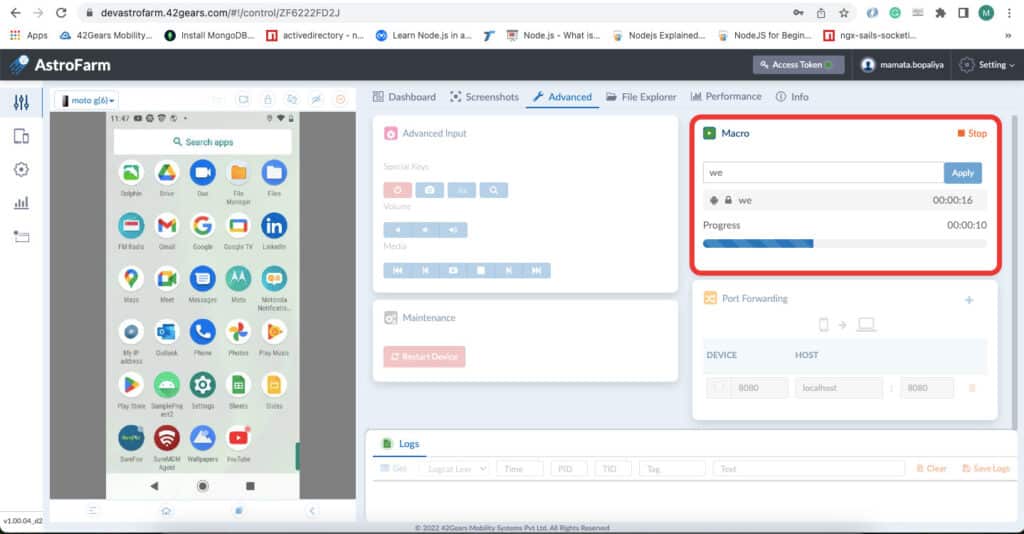Open the devices sidebar icon
The height and width of the screenshot is (534, 1024).
21,136
